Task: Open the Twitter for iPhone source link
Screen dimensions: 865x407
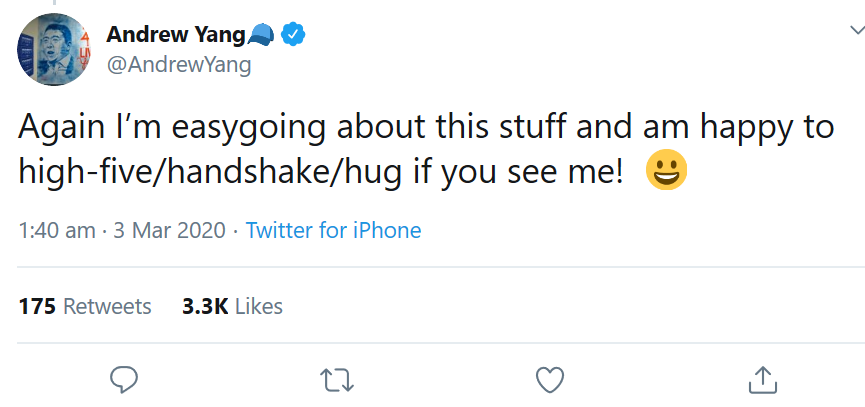Action: point(333,230)
